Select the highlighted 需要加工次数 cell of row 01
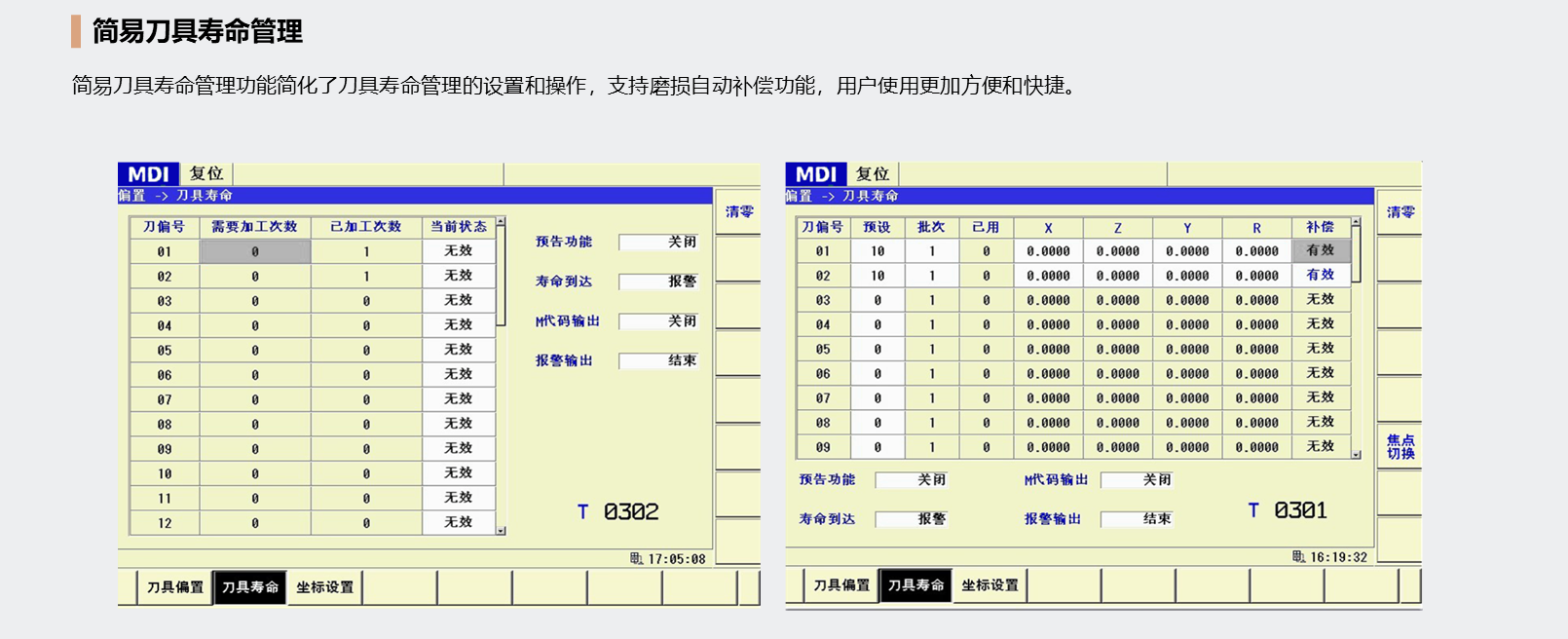The image size is (1568, 639). [255, 251]
